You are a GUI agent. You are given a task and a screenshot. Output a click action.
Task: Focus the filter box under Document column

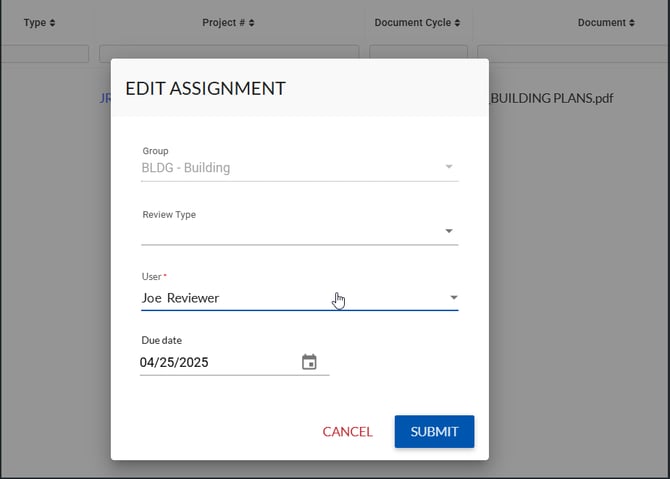[x=573, y=53]
